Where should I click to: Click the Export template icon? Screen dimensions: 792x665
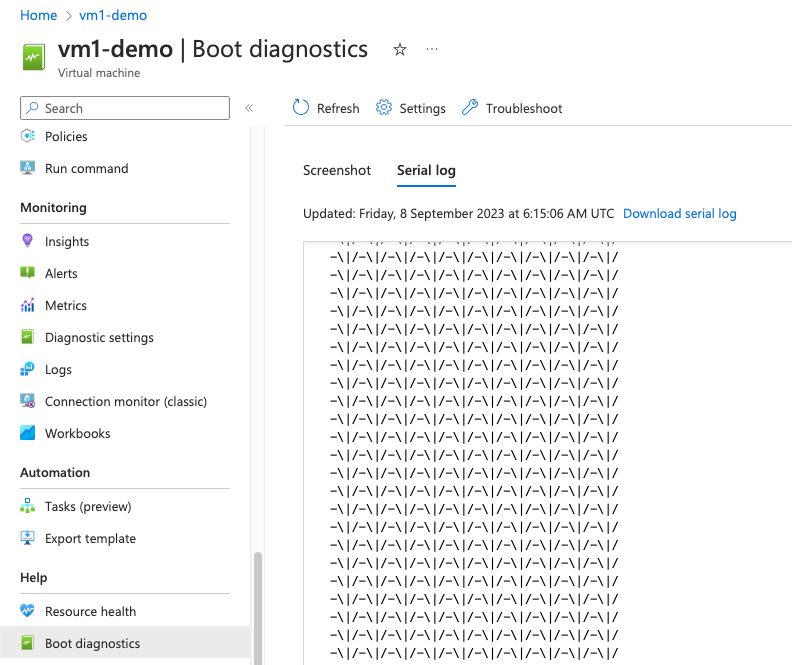(x=28, y=538)
